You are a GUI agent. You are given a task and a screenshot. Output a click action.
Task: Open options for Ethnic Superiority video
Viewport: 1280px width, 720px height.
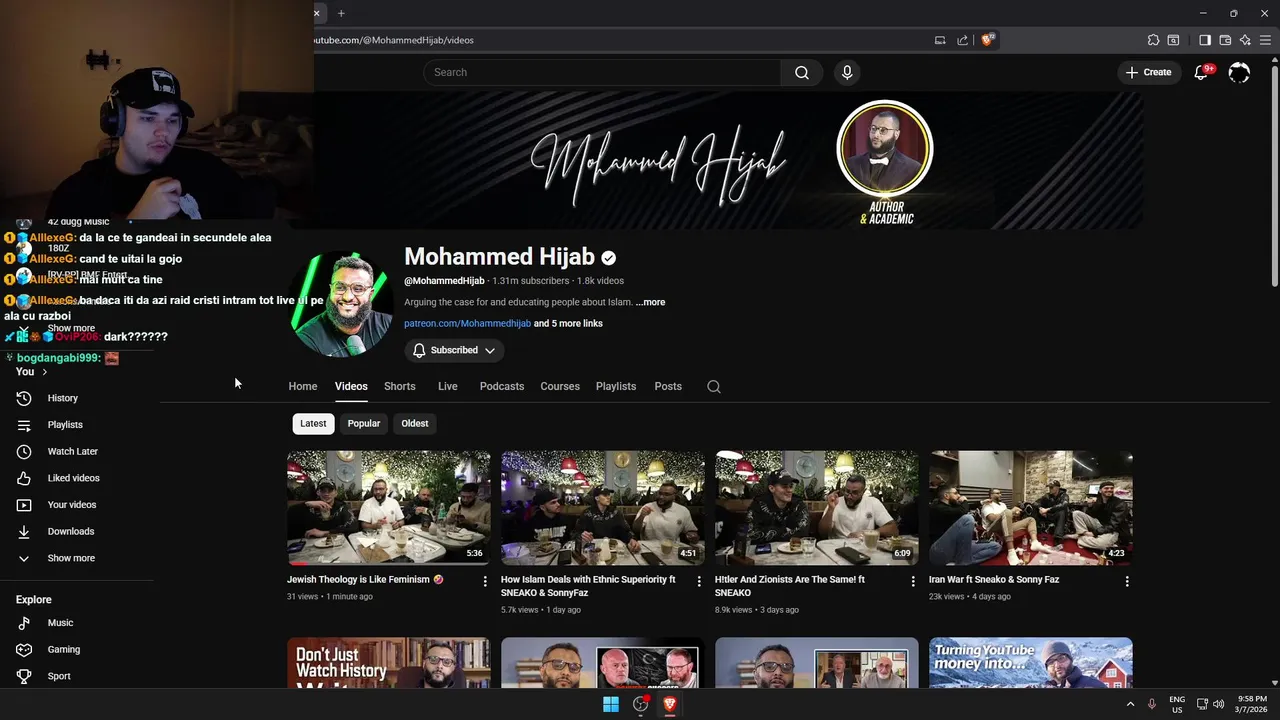pos(699,581)
